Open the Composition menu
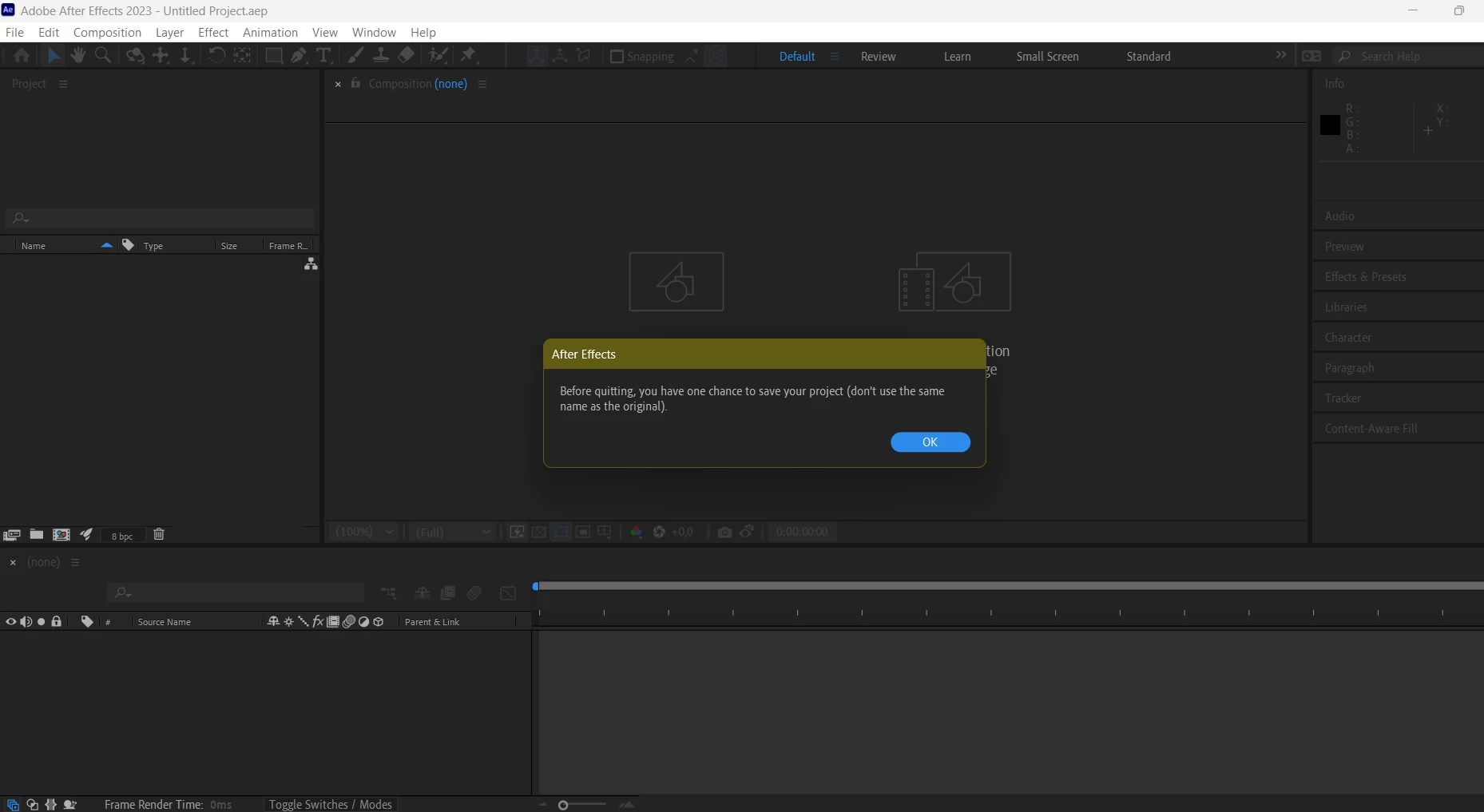1484x812 pixels. click(107, 32)
